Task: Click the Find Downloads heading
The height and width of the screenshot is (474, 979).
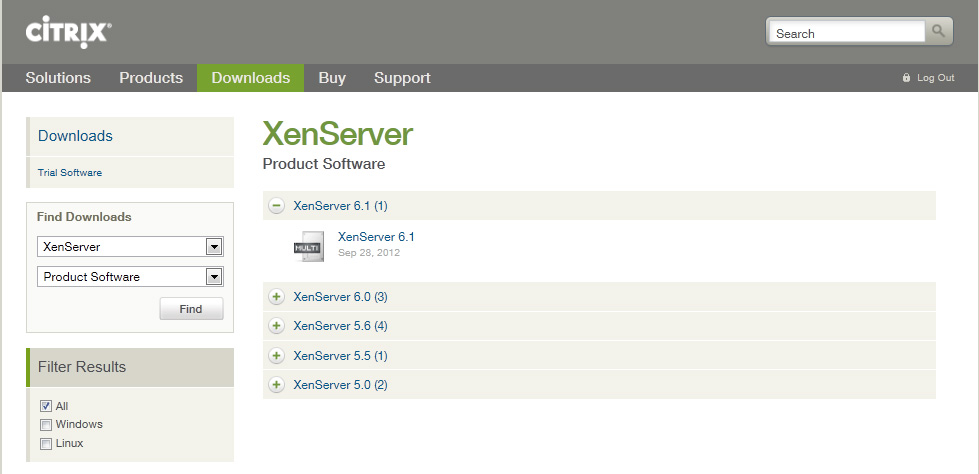Action: tap(84, 217)
